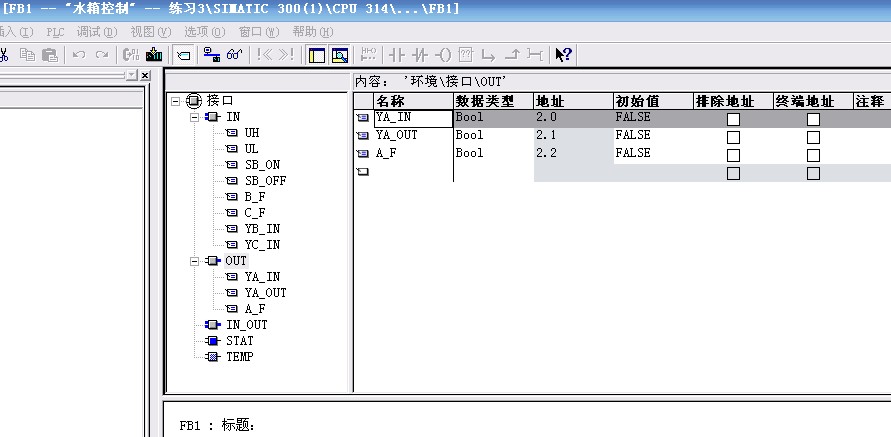Viewport: 891px width, 437px height.
Task: Click the Paste toolbar icon
Action: (x=49, y=54)
